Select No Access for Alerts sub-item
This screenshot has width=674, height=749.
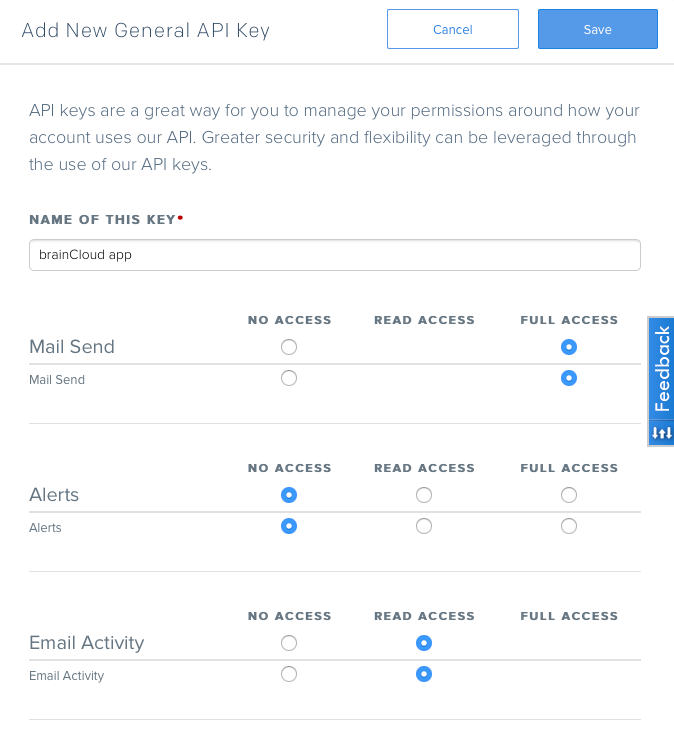289,526
